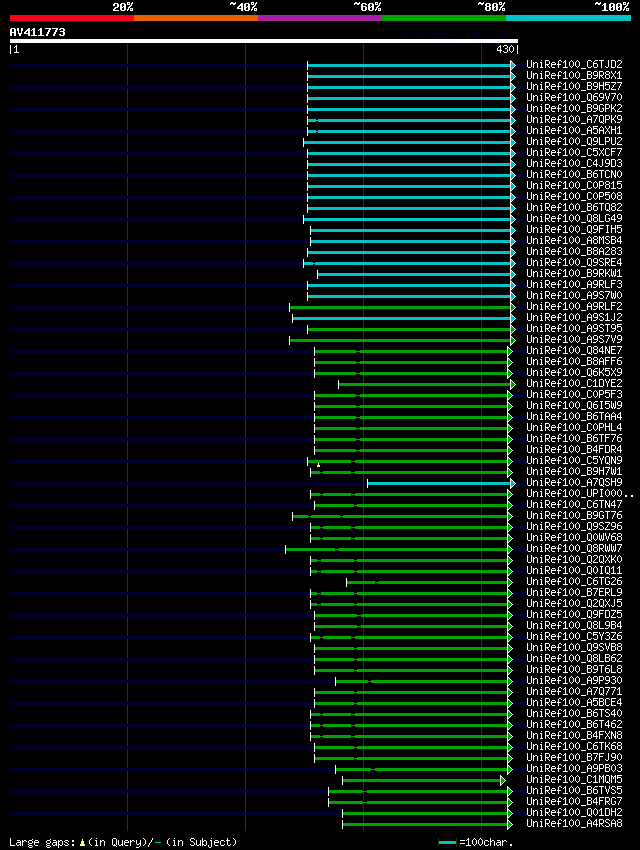Click the red 20% identity color segment
The image size is (640, 850).
click(72, 18)
